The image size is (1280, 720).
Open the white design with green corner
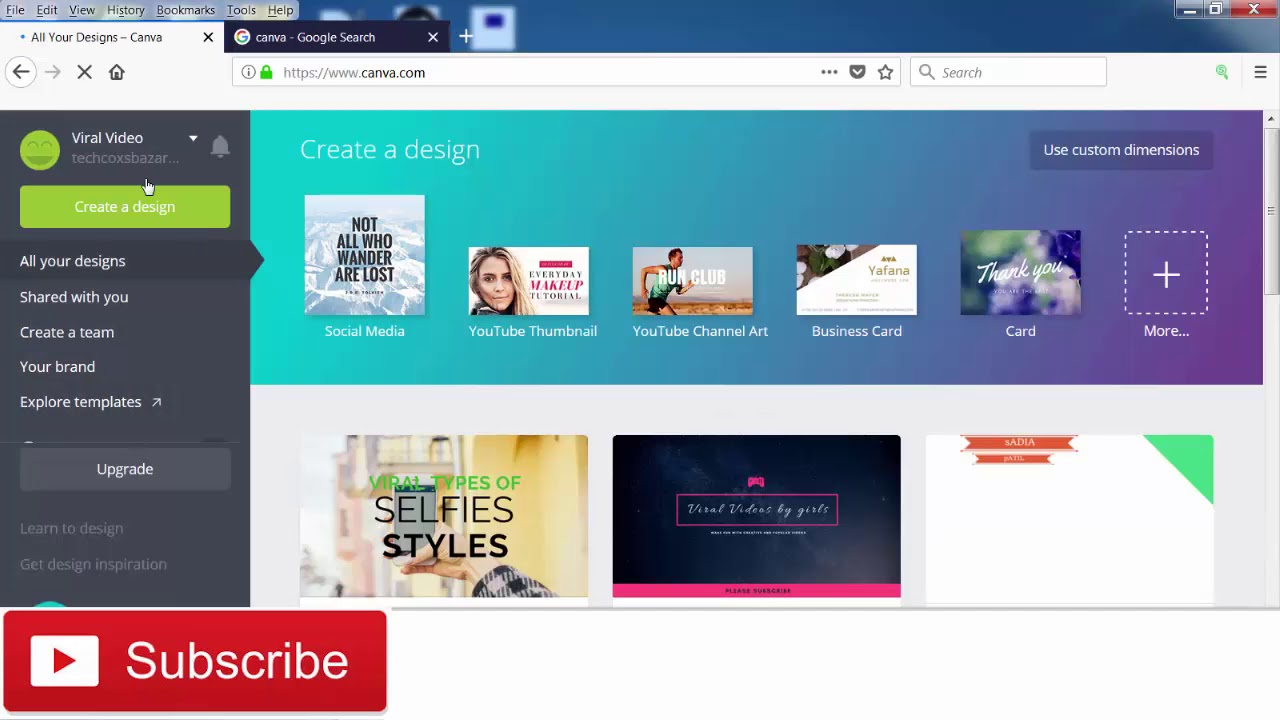1070,518
